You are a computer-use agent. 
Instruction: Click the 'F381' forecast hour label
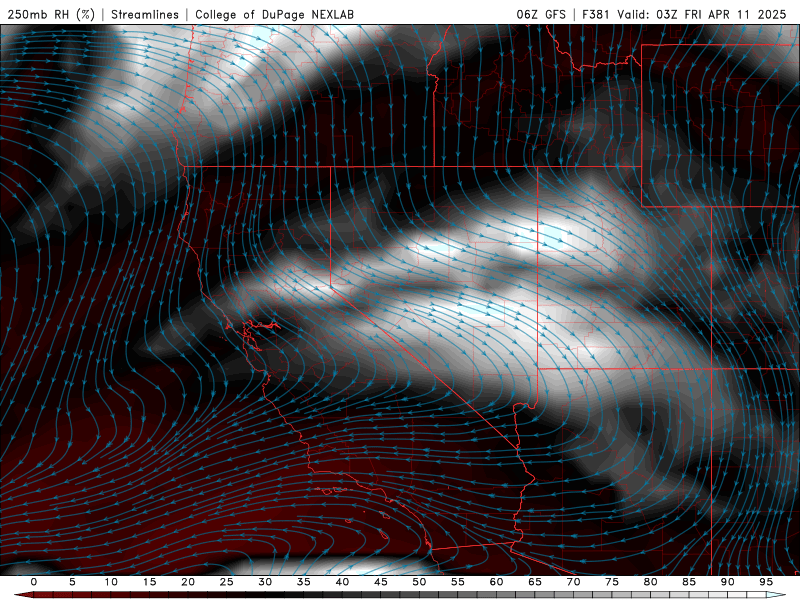coord(595,14)
